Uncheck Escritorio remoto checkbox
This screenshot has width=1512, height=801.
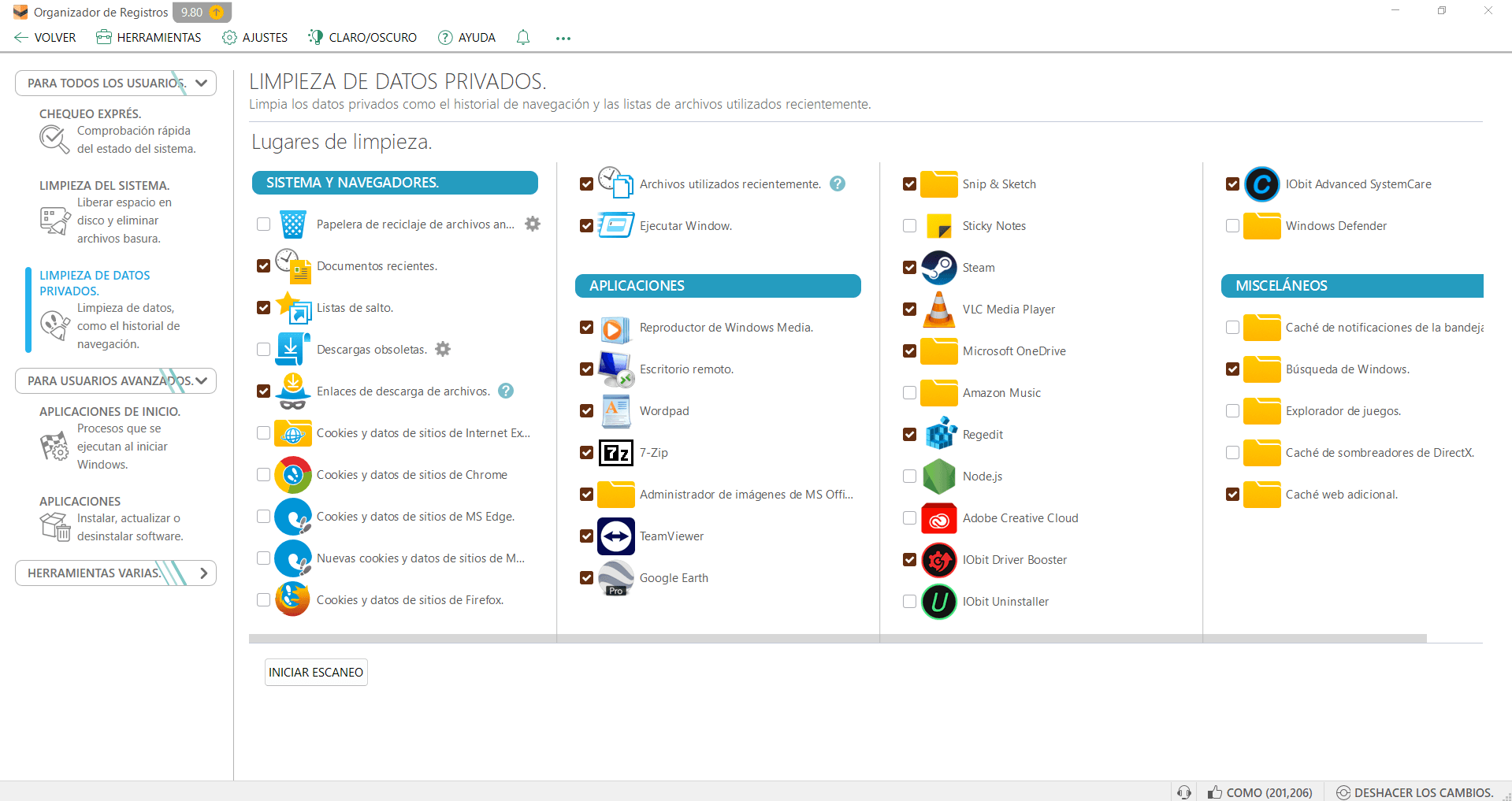click(x=586, y=369)
